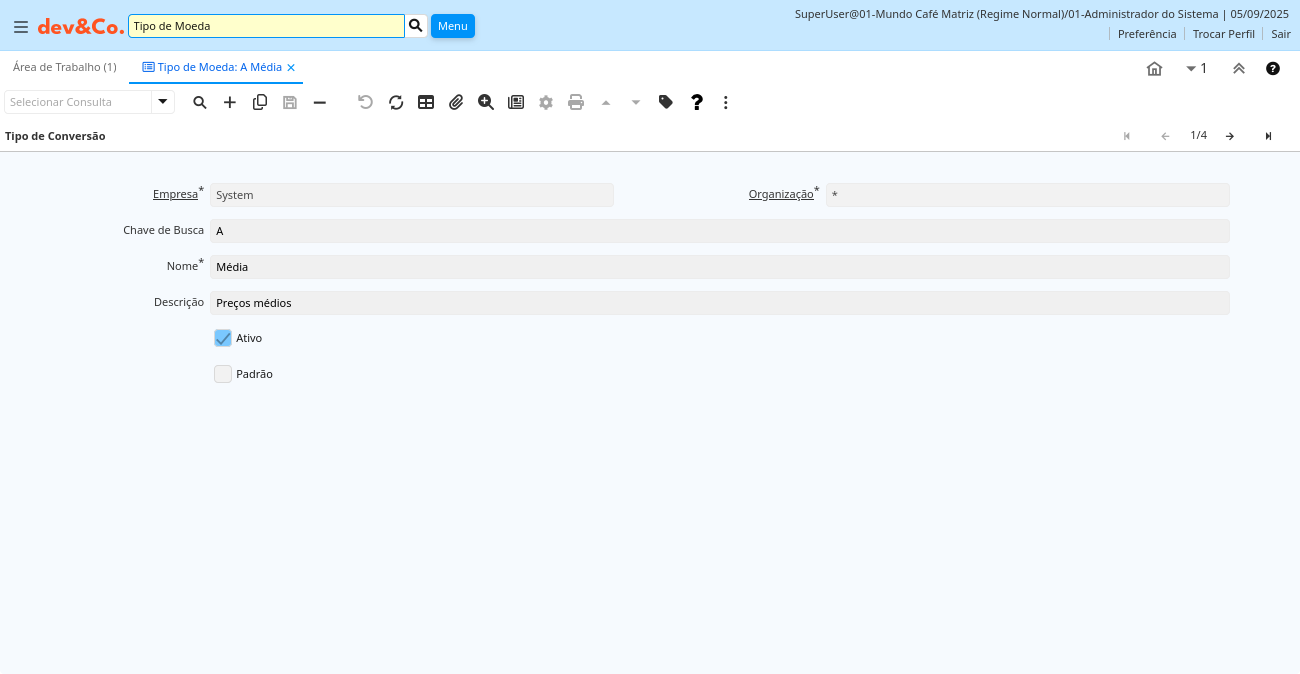Expand the notifications dropdown showing 1
The width and height of the screenshot is (1300, 674).
[x=1196, y=69]
